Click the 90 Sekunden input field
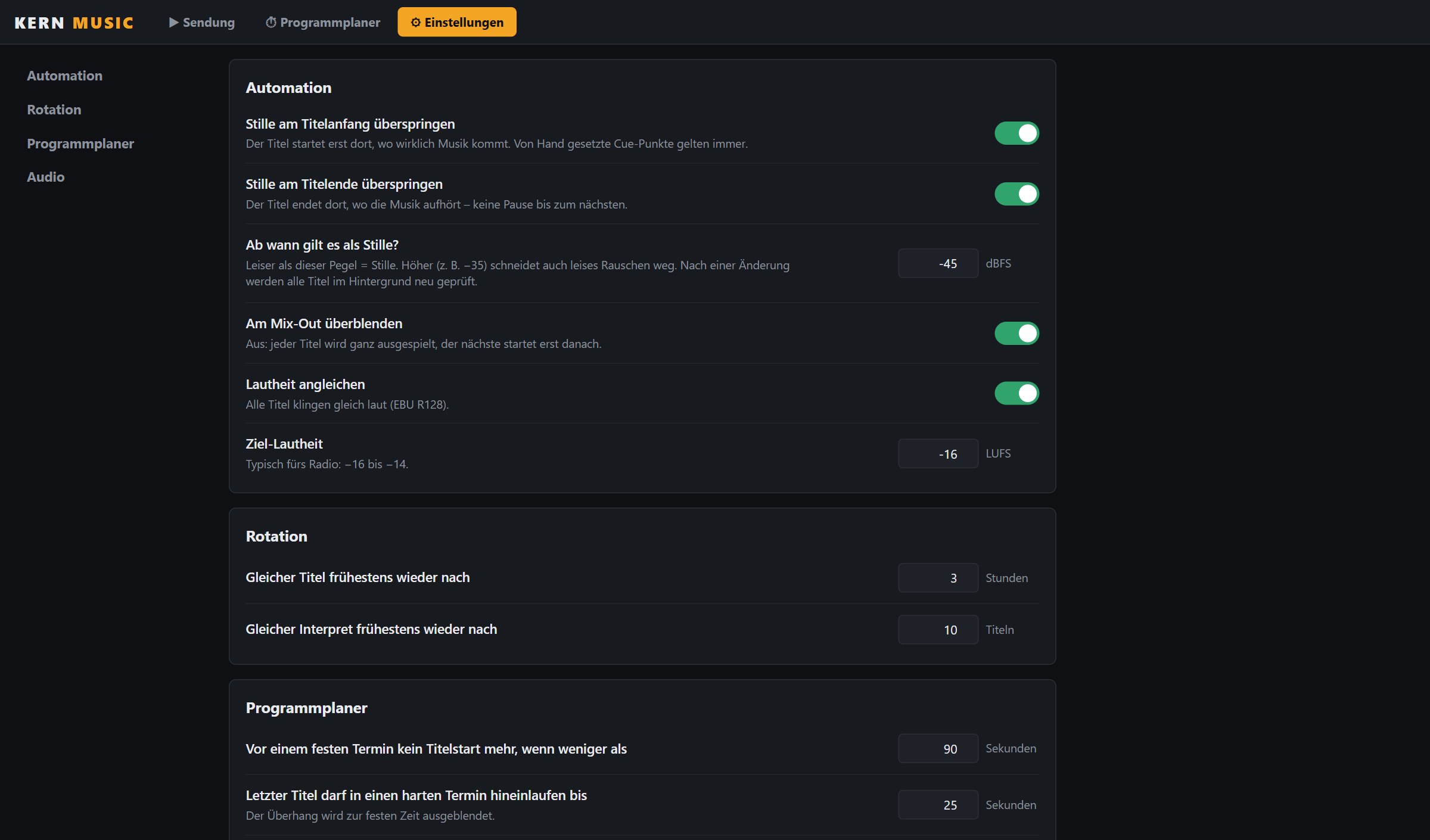Viewport: 1430px width, 840px height. [938, 748]
